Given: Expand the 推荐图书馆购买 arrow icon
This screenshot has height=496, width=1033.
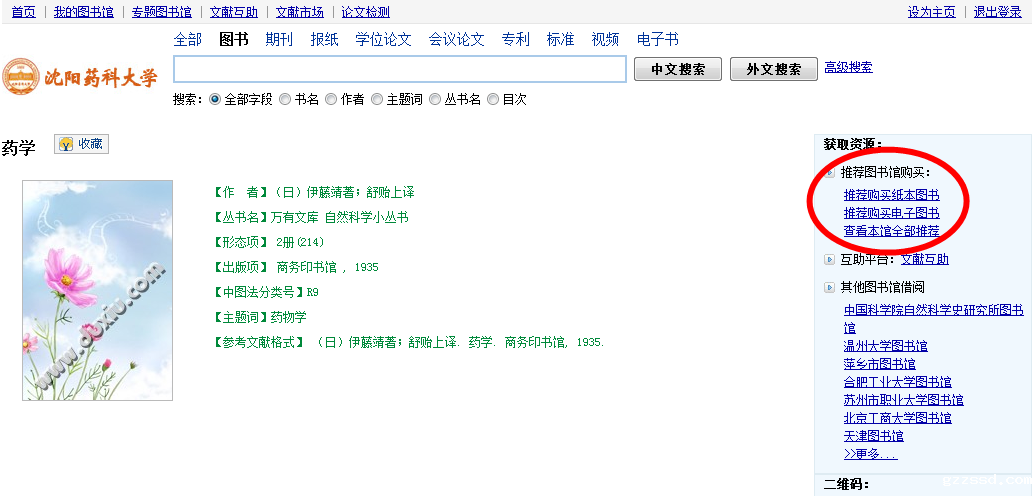Looking at the screenshot, I should click(829, 173).
